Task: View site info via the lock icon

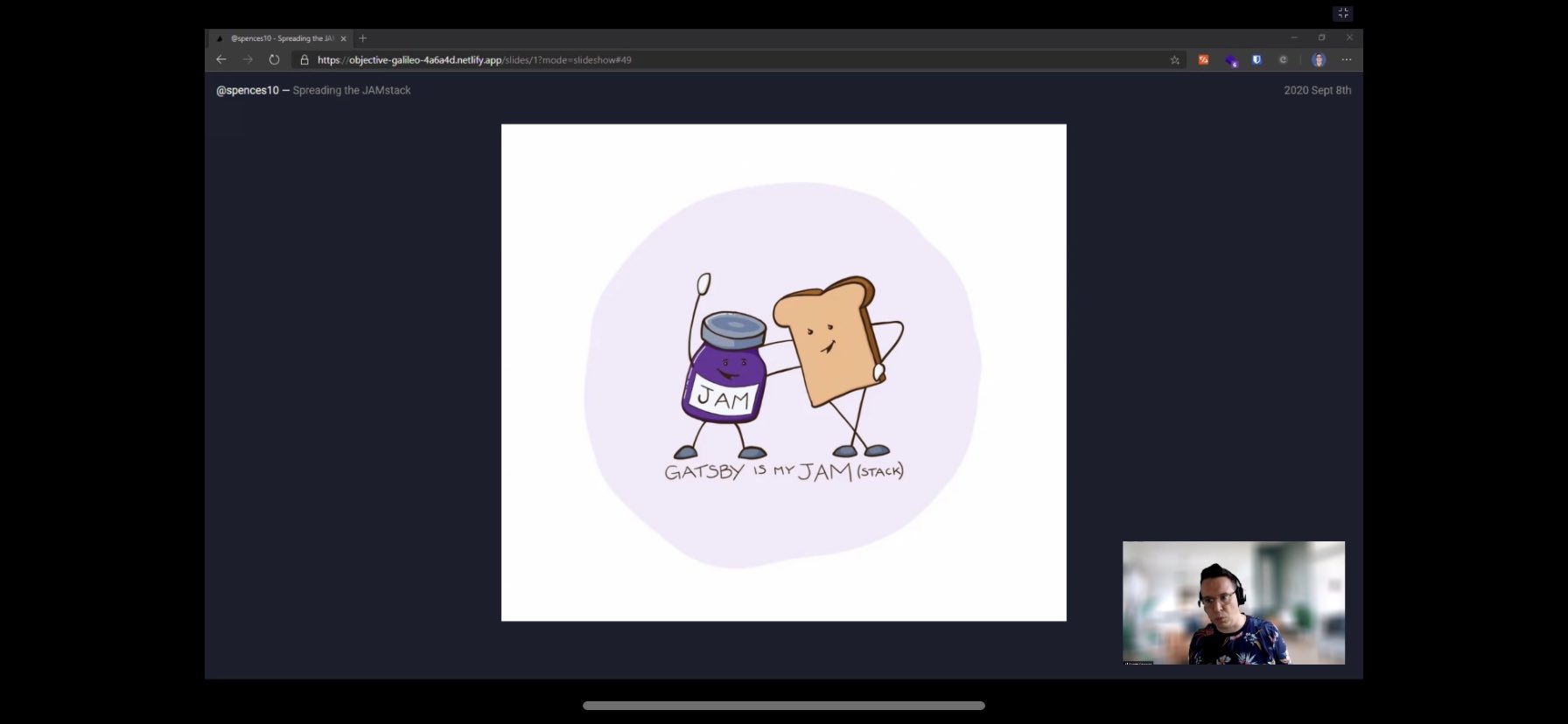Action: tap(304, 60)
